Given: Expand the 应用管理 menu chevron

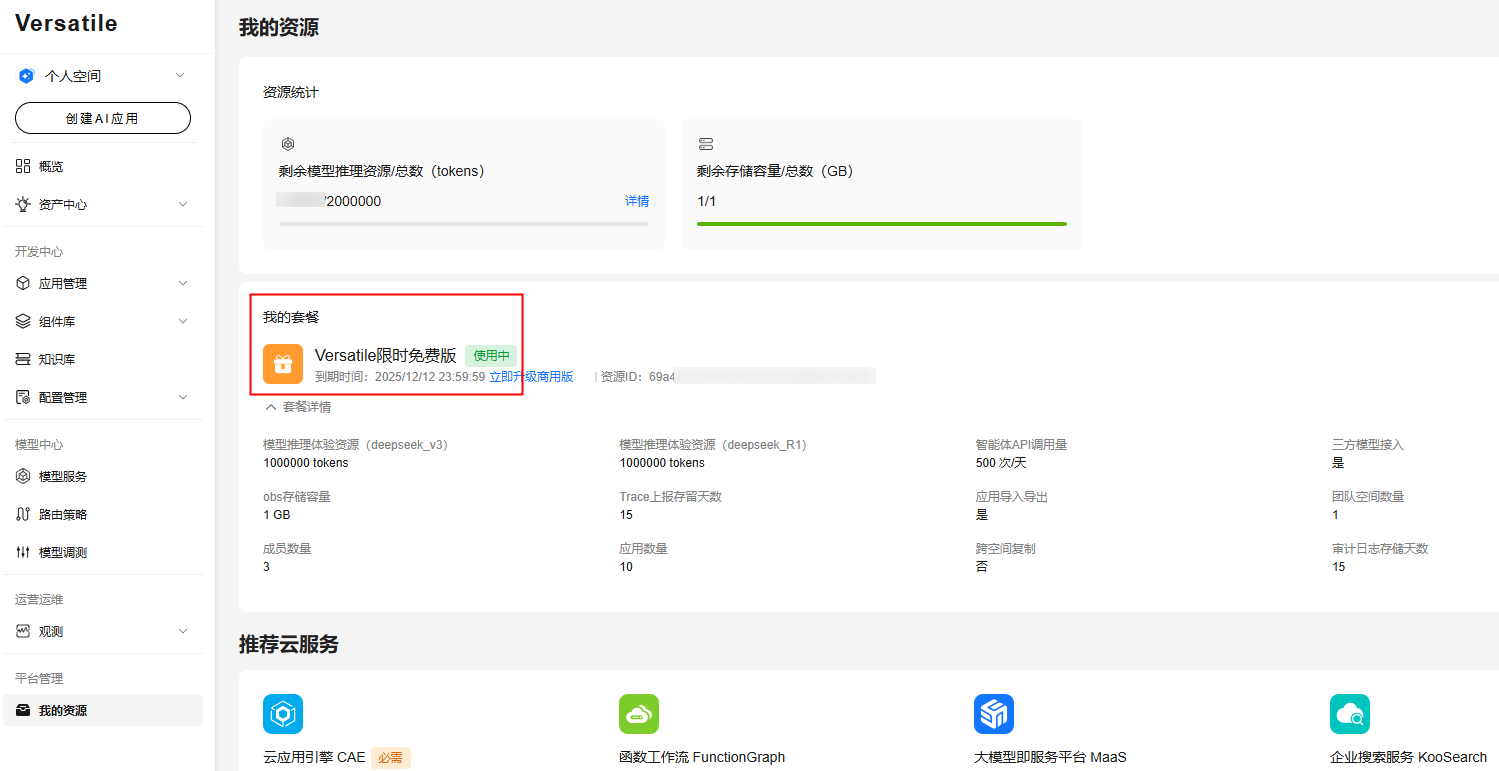Looking at the screenshot, I should point(183,284).
